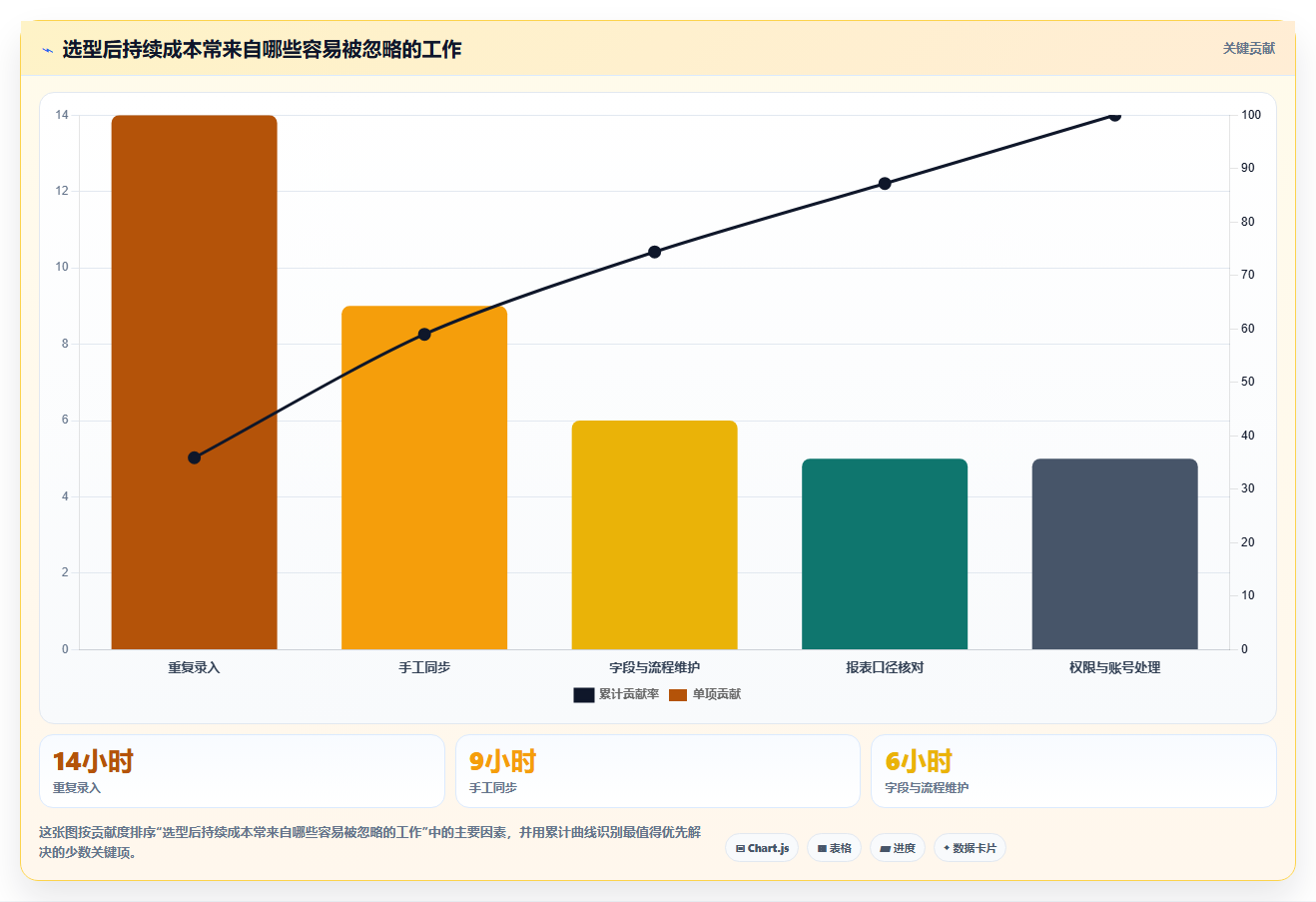This screenshot has width=1316, height=902.
Task: Click the 表格 tag chip
Action: (835, 848)
